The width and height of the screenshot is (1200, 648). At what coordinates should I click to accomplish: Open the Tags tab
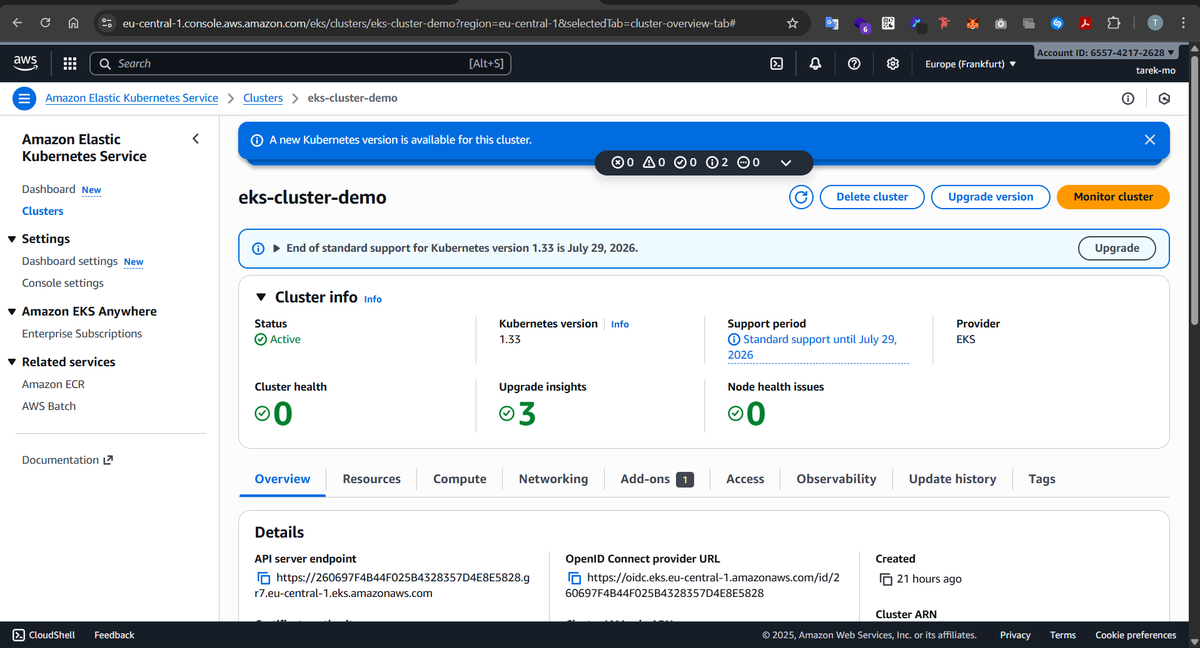pos(1042,479)
